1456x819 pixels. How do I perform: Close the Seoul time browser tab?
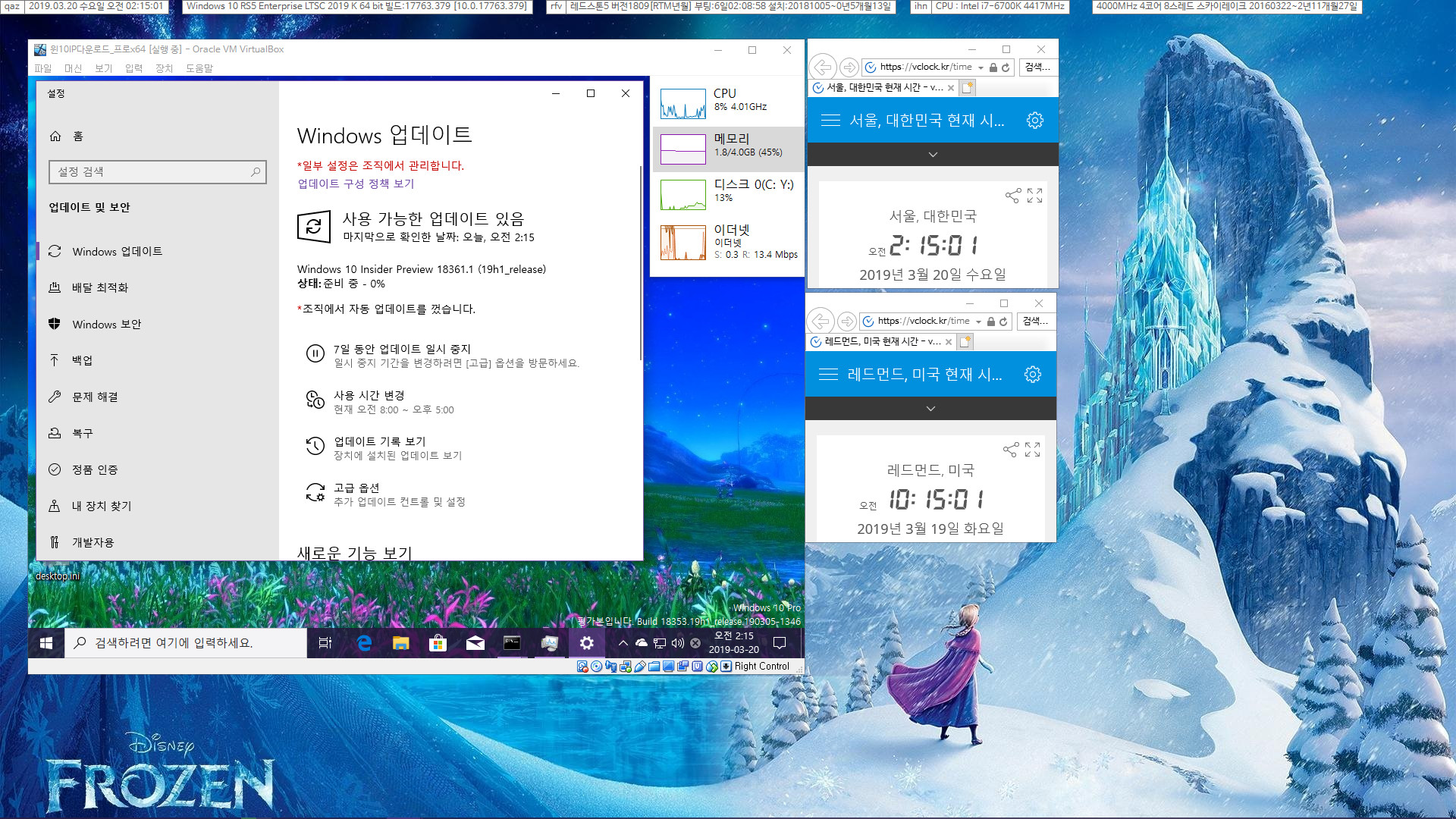point(951,88)
